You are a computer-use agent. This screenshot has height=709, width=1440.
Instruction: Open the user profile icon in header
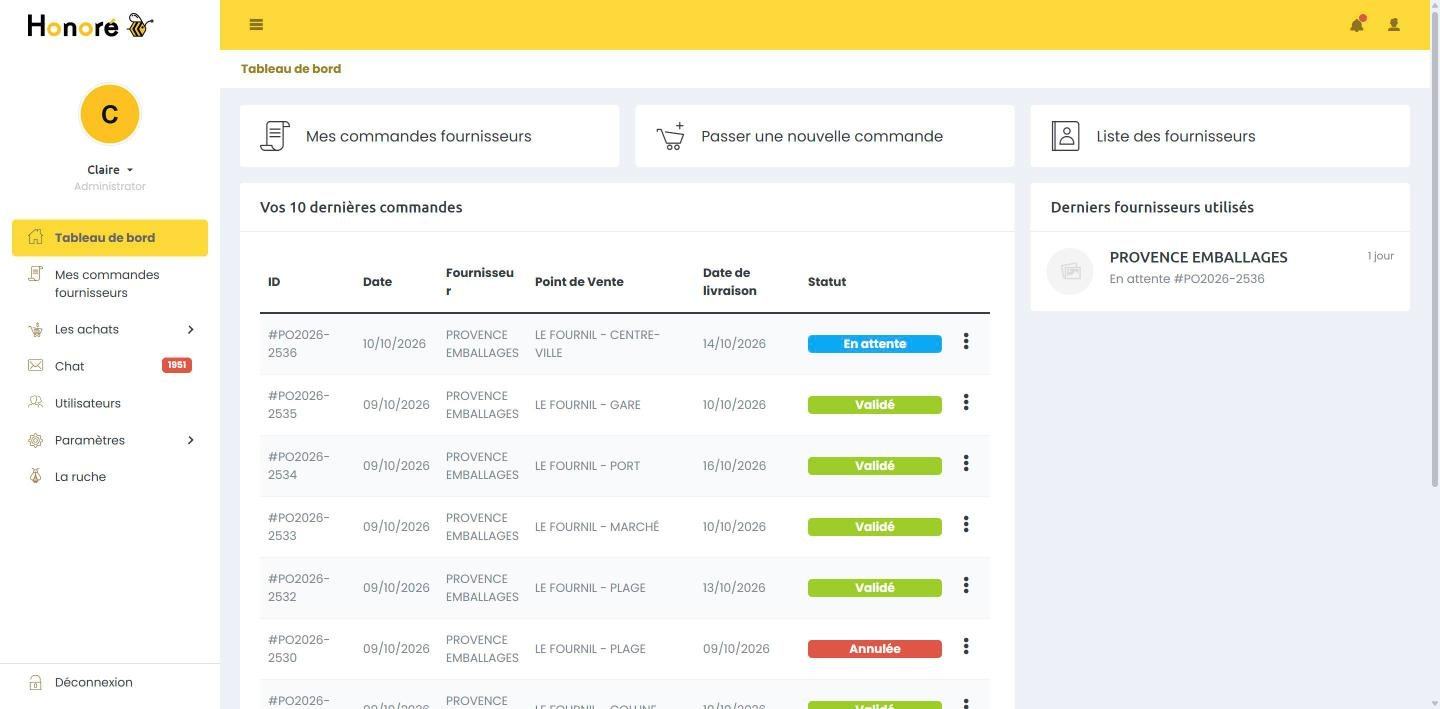pyautogui.click(x=1394, y=25)
